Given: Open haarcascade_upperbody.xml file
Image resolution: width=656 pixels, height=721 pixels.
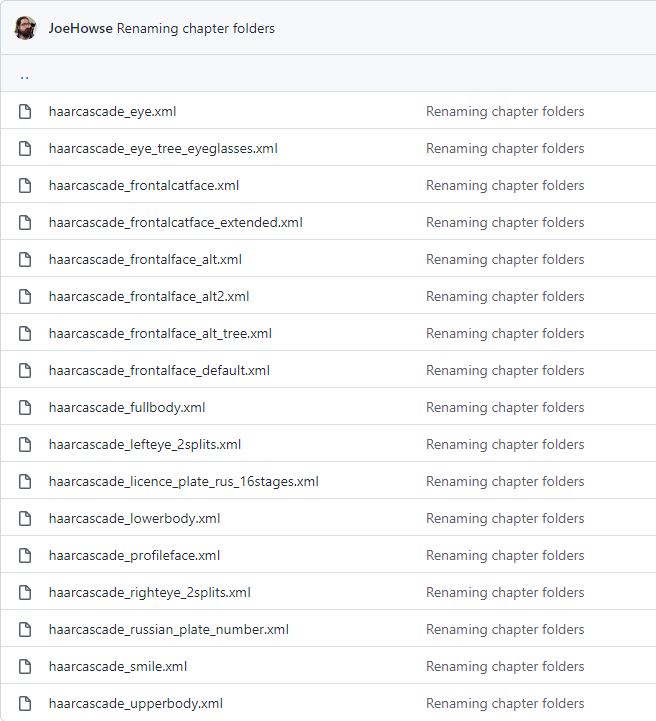Looking at the screenshot, I should [136, 704].
